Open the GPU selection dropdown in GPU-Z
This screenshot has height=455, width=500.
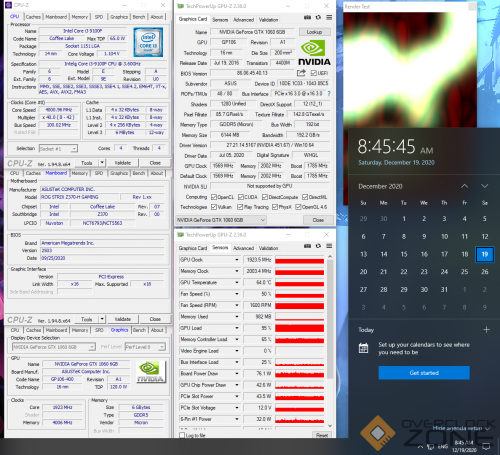pyautogui.click(x=221, y=220)
